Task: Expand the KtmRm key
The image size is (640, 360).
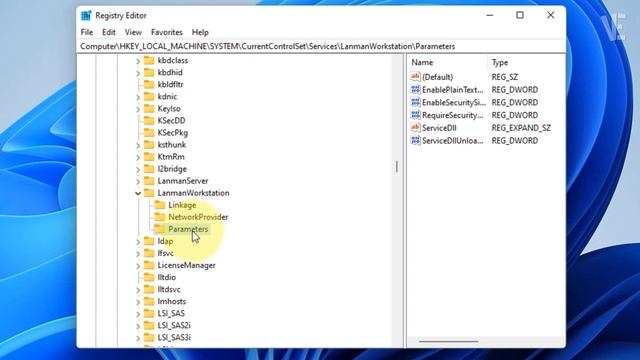Action: 138,158
